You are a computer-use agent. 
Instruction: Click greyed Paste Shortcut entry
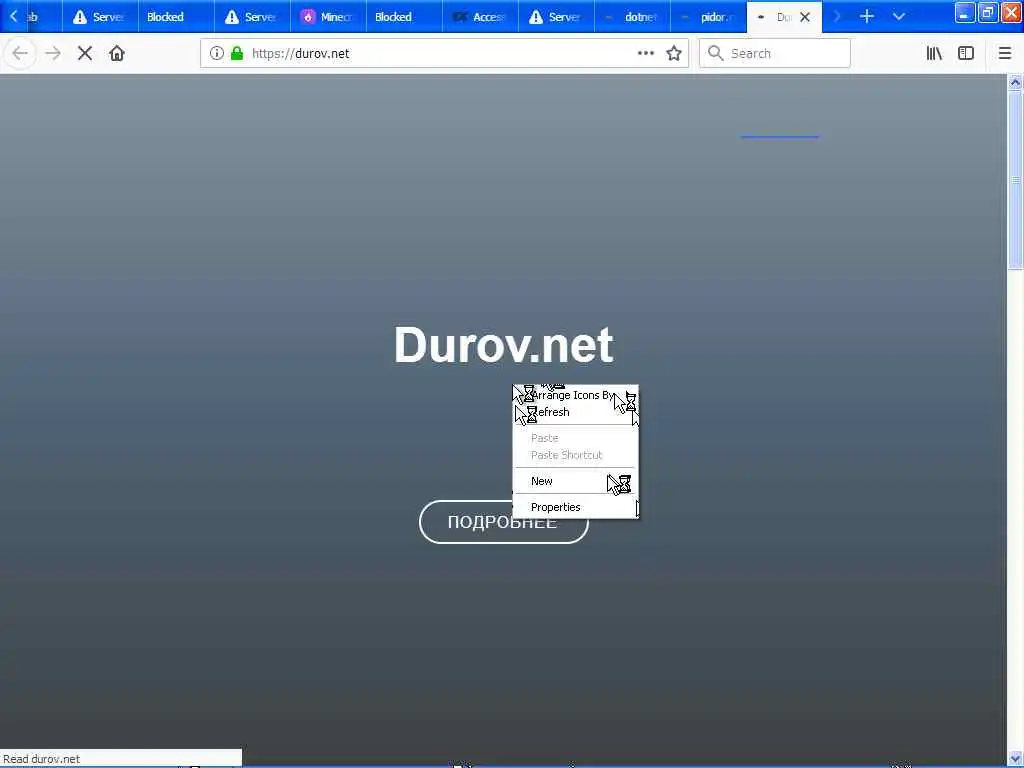coord(575,455)
